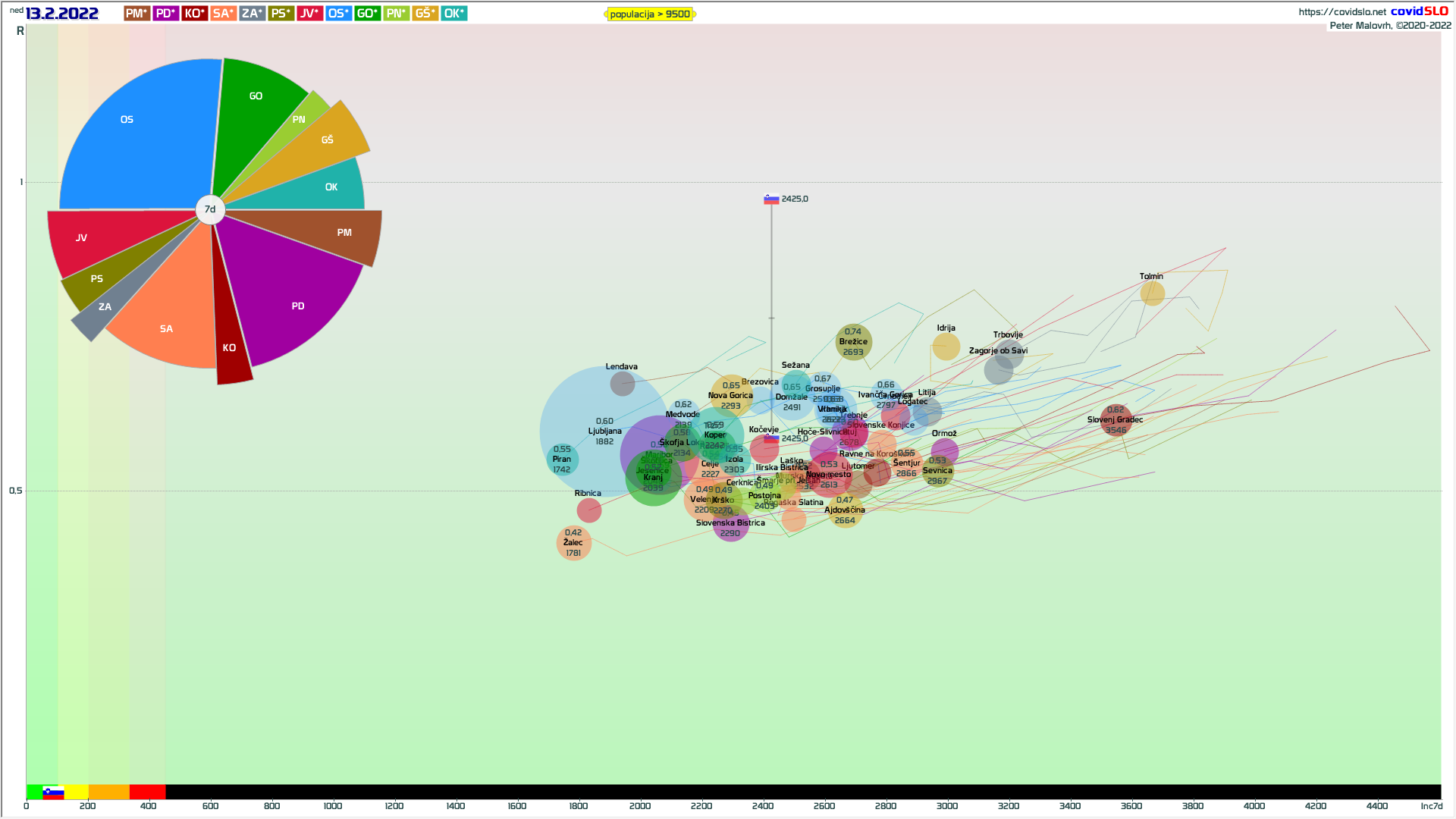Click the SA* region tag

pos(223,14)
